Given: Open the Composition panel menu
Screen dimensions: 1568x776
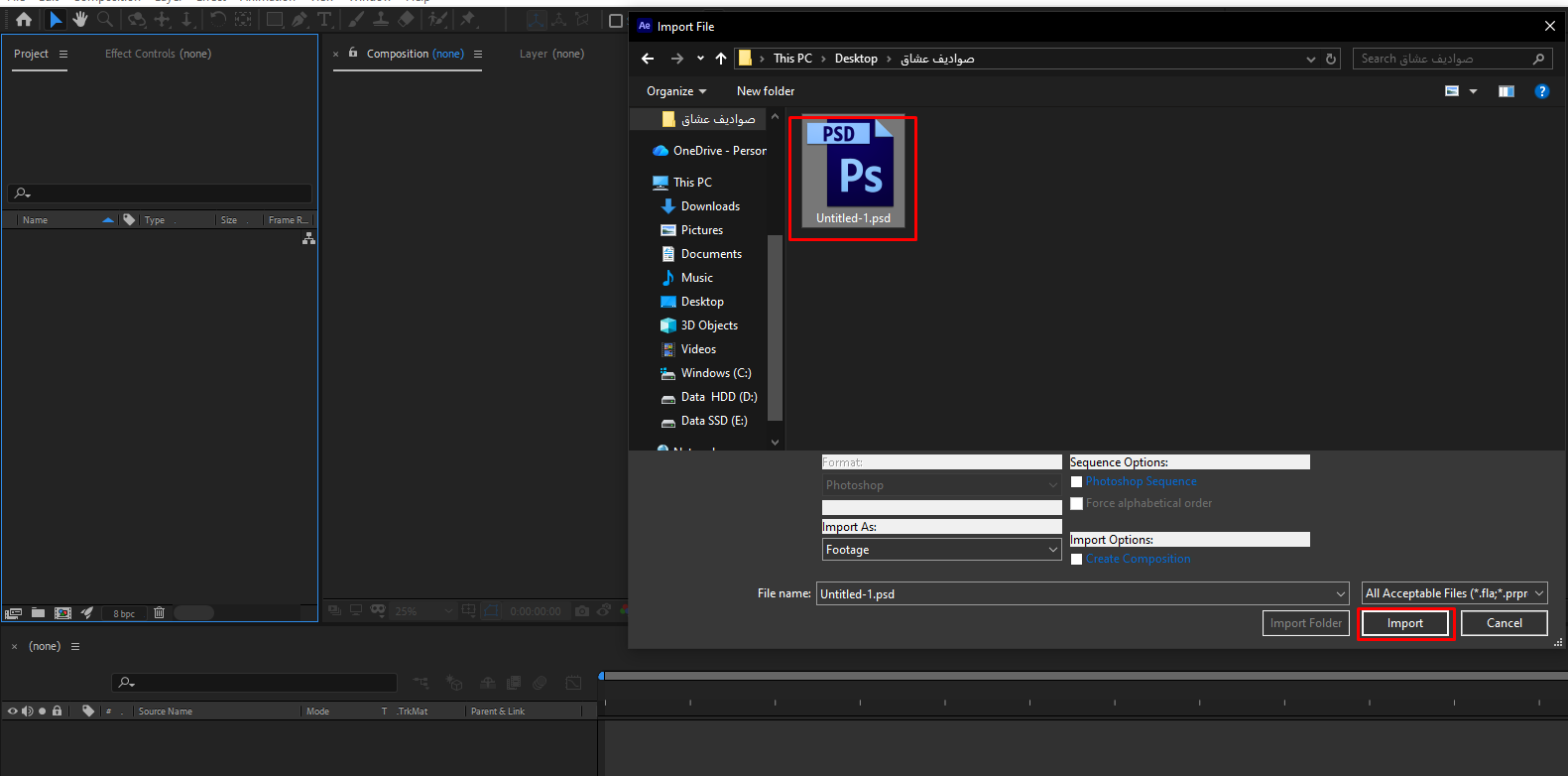Looking at the screenshot, I should click(x=478, y=54).
